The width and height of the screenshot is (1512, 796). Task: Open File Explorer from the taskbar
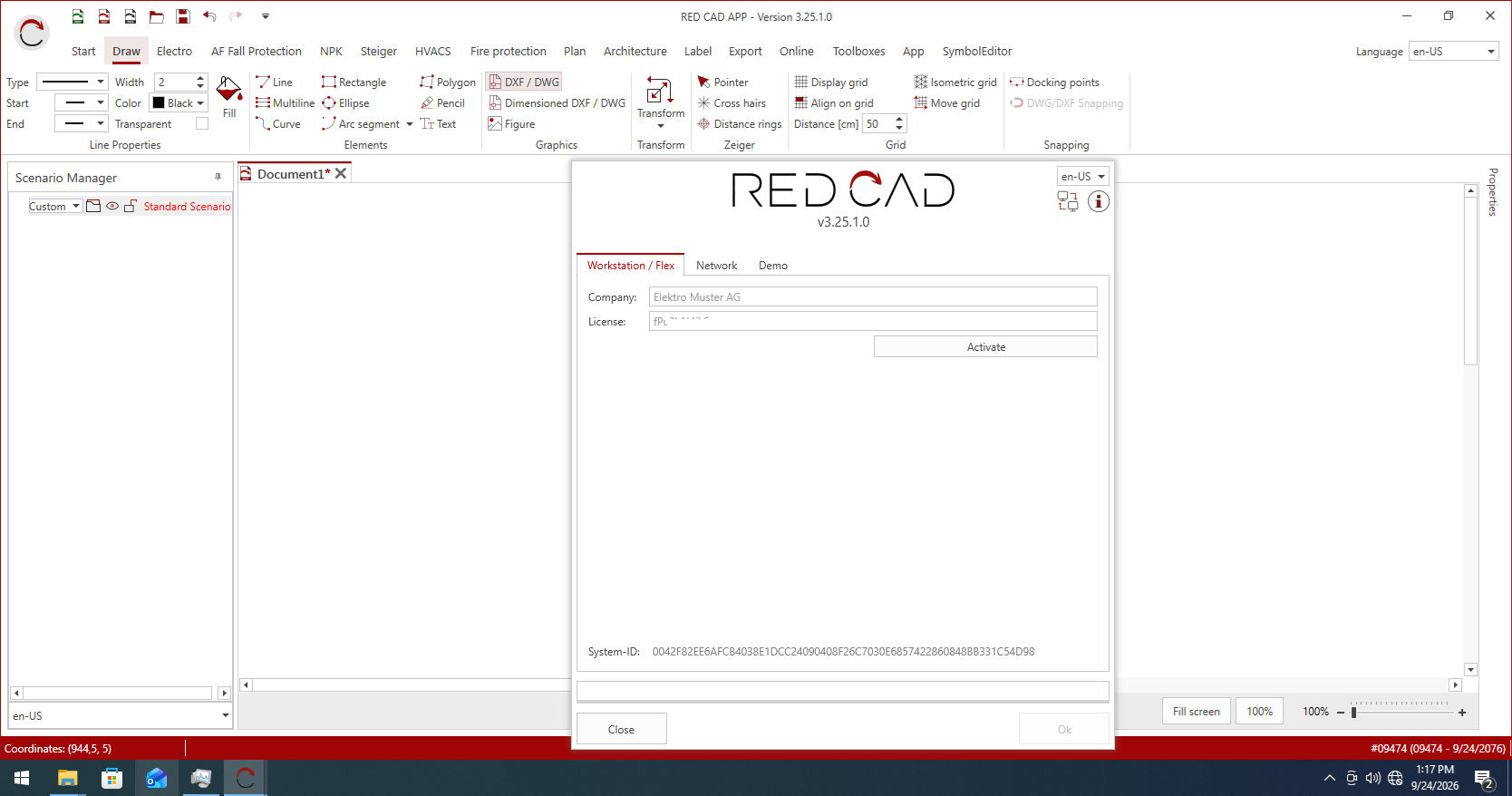coord(68,778)
